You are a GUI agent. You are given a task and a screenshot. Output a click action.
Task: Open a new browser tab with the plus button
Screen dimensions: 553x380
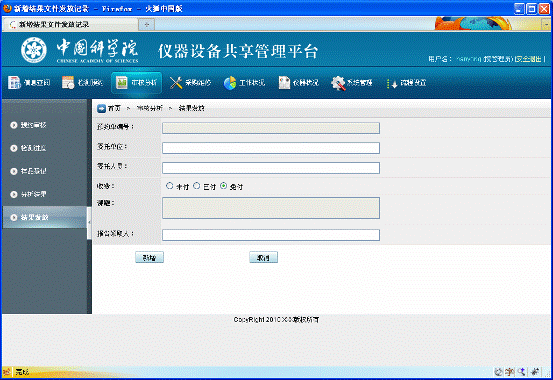[x=147, y=24]
